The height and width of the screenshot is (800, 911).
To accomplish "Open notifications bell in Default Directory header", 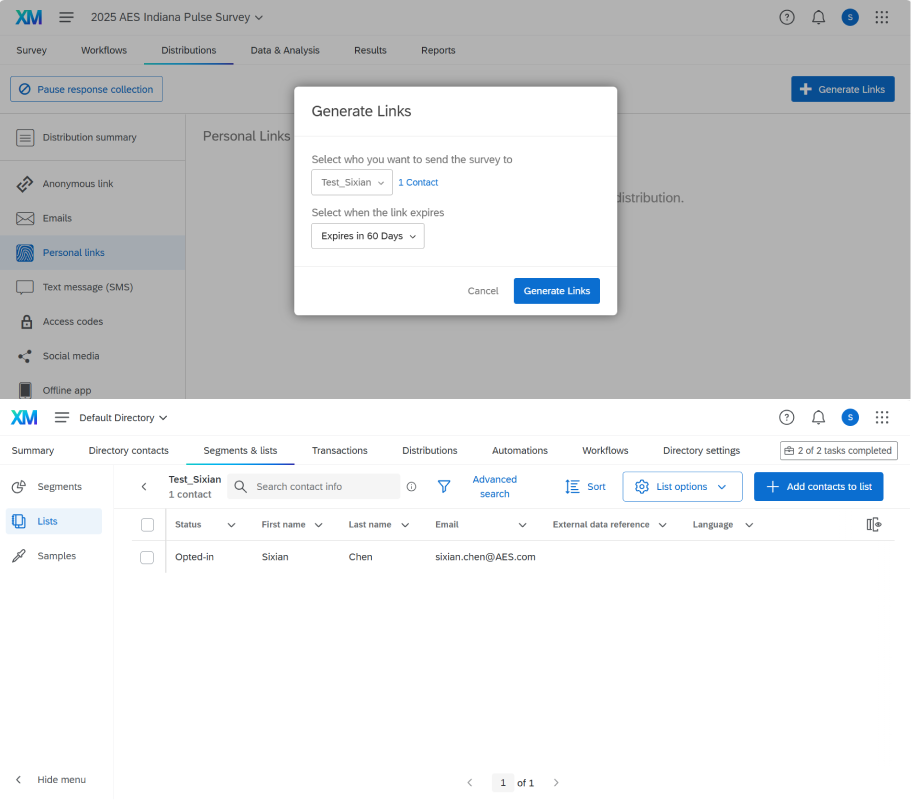I will [x=818, y=417].
